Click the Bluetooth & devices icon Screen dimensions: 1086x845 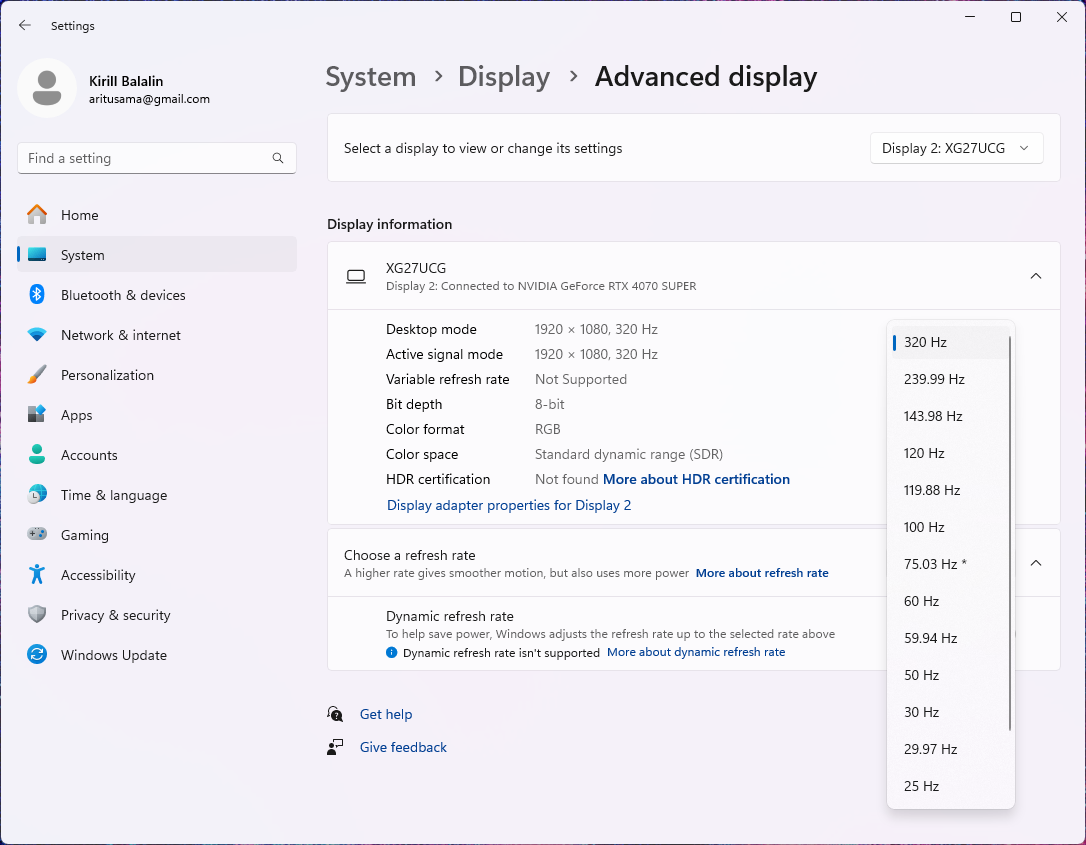[37, 295]
